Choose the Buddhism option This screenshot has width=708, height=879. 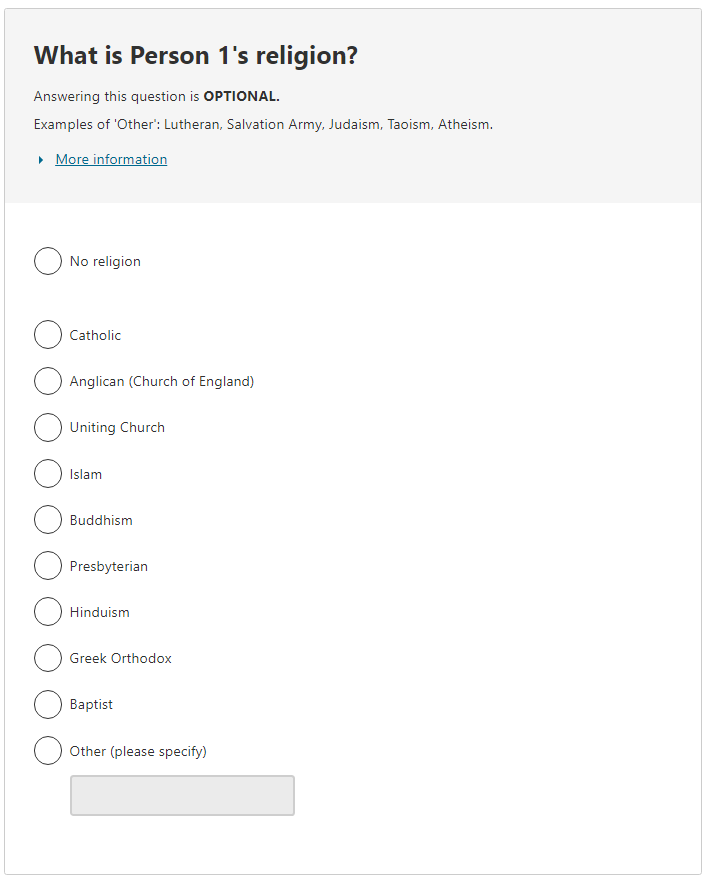click(48, 520)
